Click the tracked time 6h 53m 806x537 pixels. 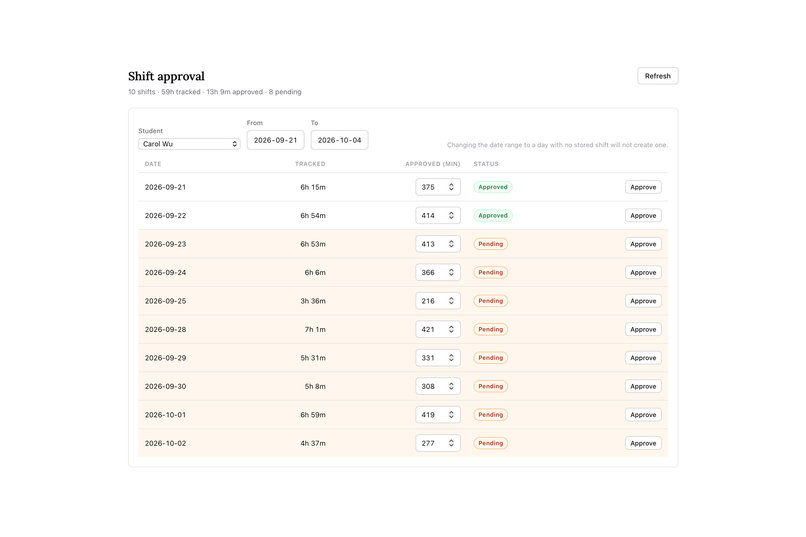coord(313,244)
